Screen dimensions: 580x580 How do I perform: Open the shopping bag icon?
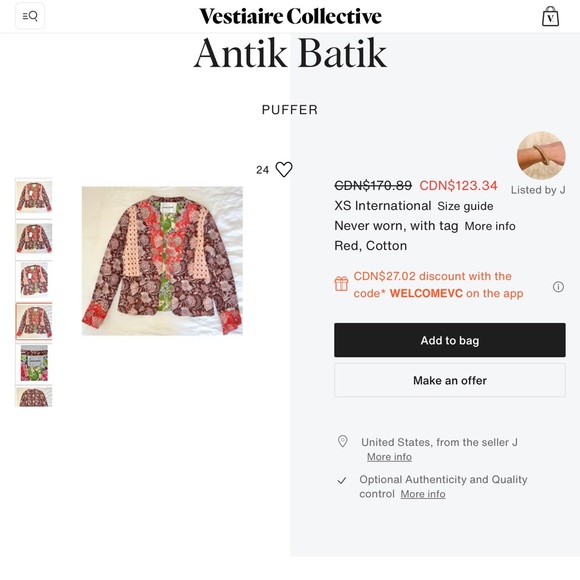[550, 17]
